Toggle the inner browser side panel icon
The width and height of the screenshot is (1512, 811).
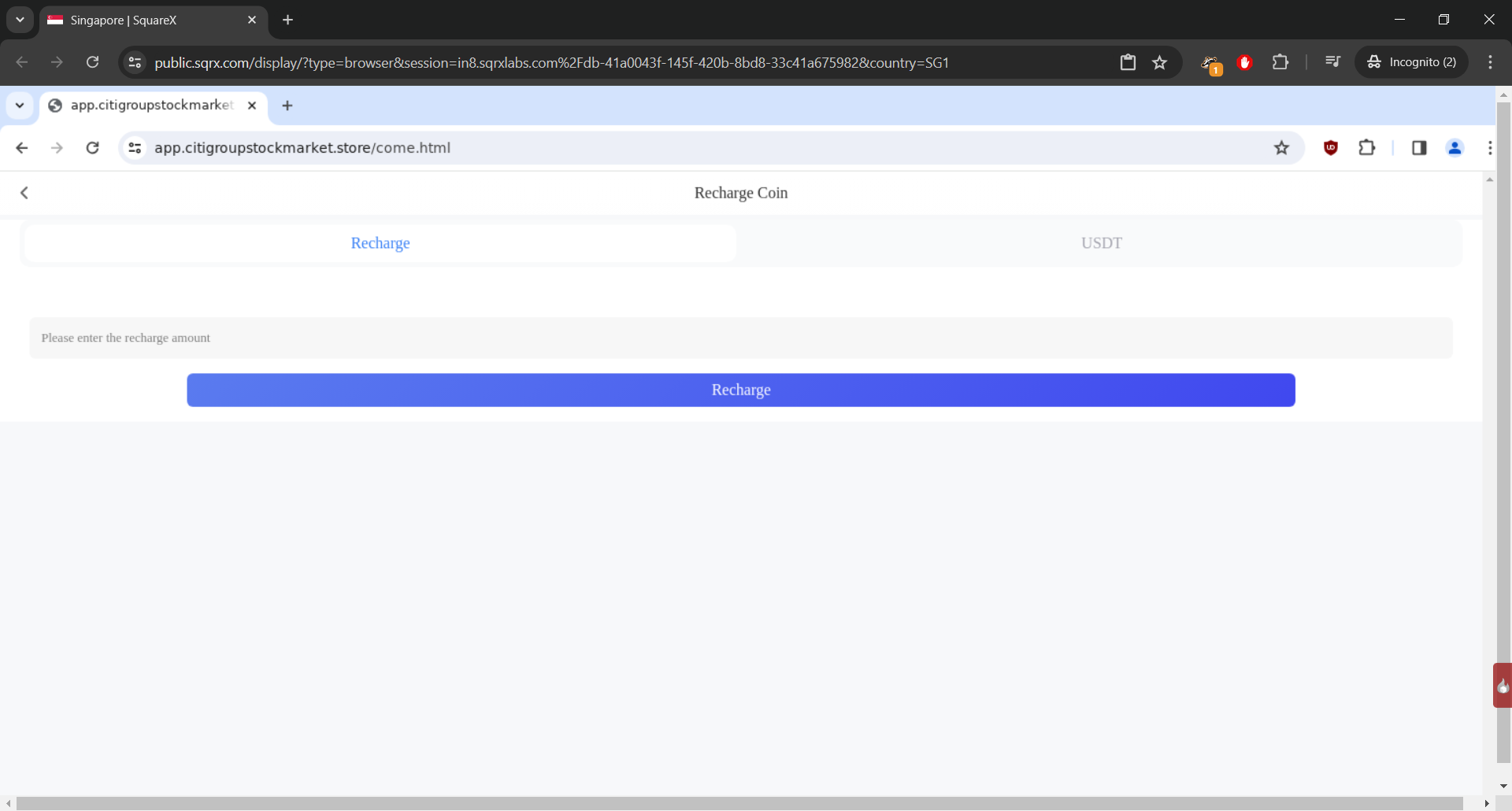(1419, 148)
